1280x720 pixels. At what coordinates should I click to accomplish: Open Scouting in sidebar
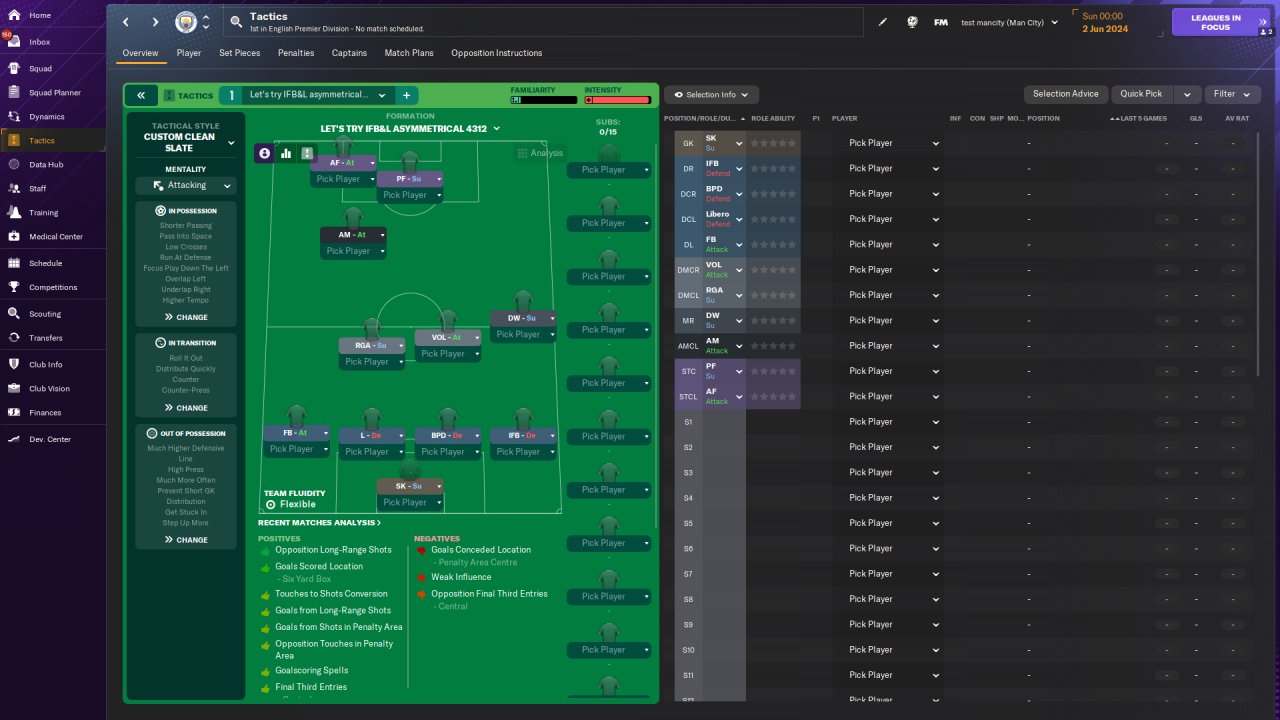45,314
